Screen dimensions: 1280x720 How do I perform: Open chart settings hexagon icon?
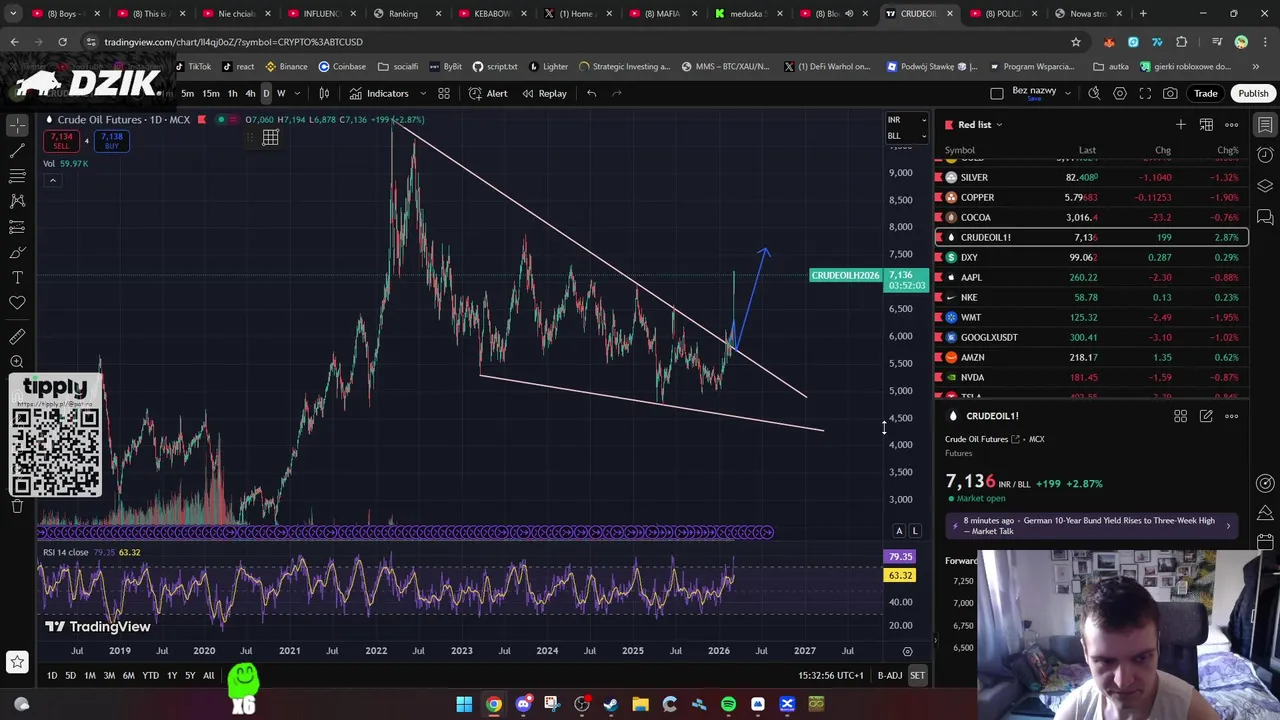(x=1120, y=93)
